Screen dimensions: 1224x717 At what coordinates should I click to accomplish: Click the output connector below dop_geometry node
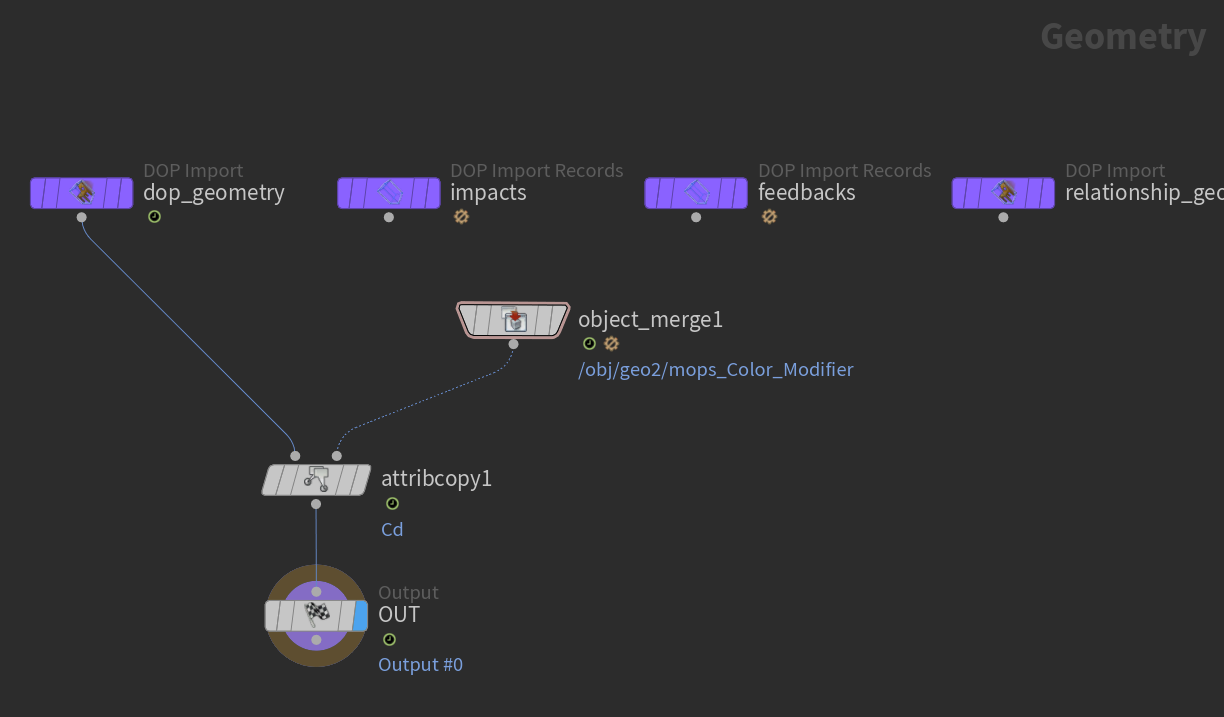coord(81,215)
